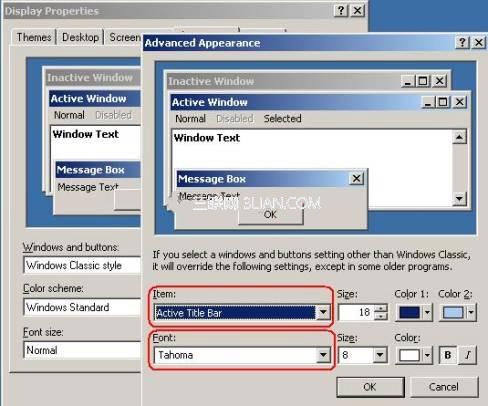Click the Window Text in Display Properties preview
The width and height of the screenshot is (488, 406).
85,134
